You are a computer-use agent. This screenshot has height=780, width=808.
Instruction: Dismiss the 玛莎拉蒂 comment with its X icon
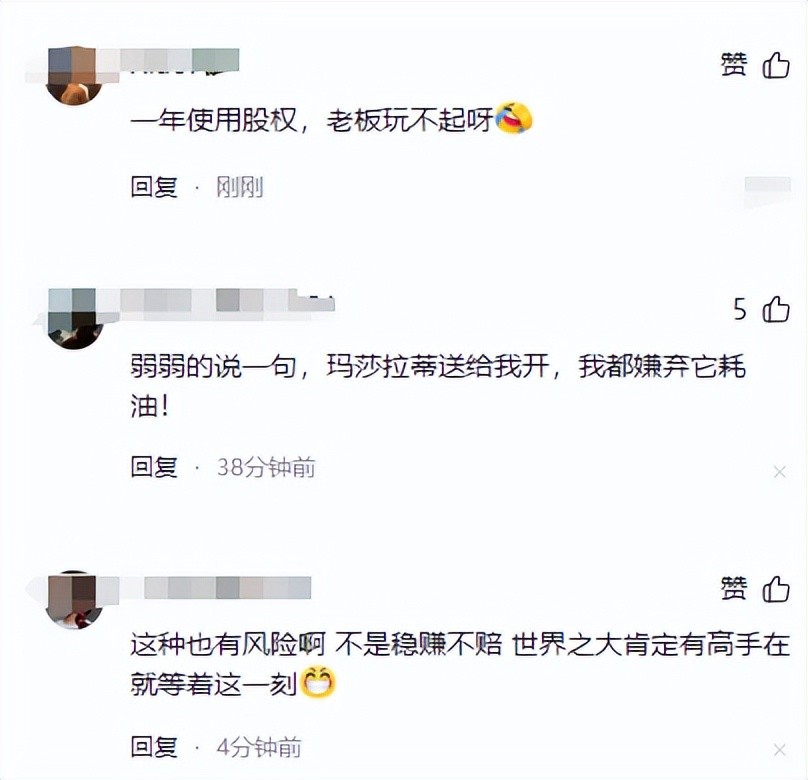[780, 471]
